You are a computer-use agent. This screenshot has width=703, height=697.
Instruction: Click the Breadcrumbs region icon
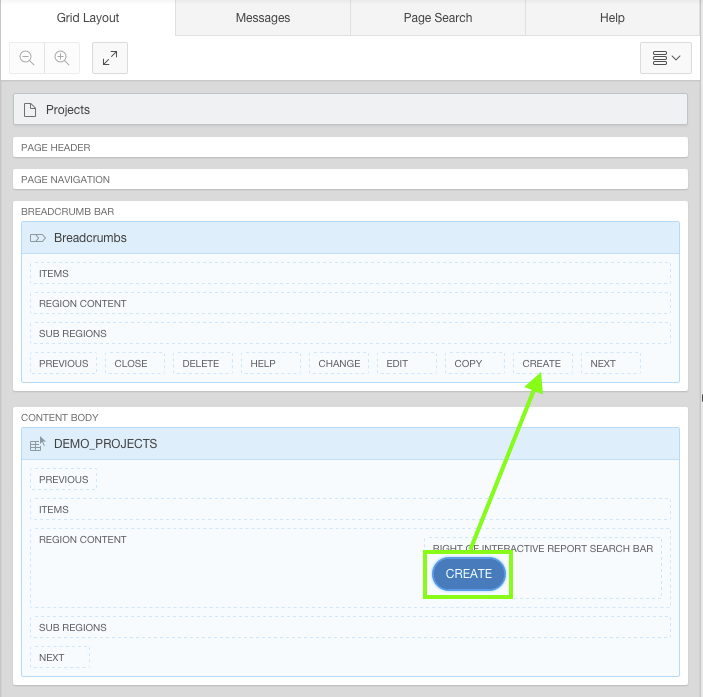click(38, 238)
